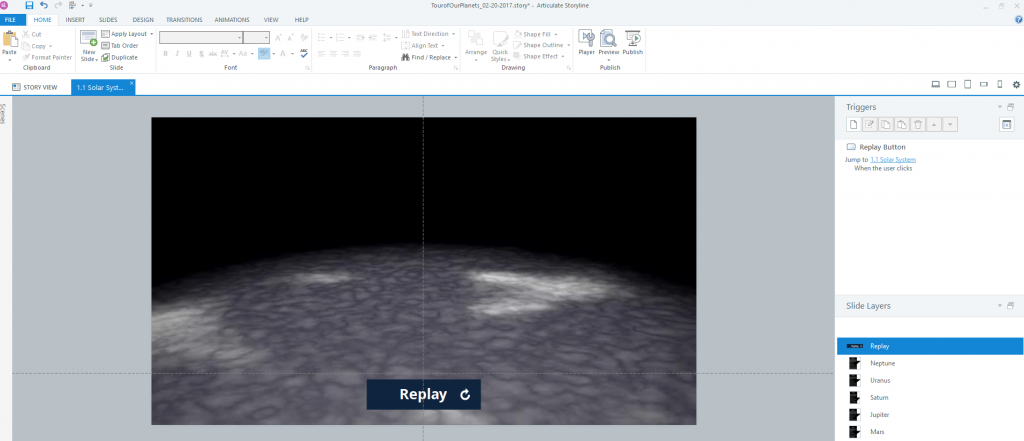This screenshot has height=441, width=1024.
Task: Click the Replay button on the slide
Action: [x=423, y=394]
